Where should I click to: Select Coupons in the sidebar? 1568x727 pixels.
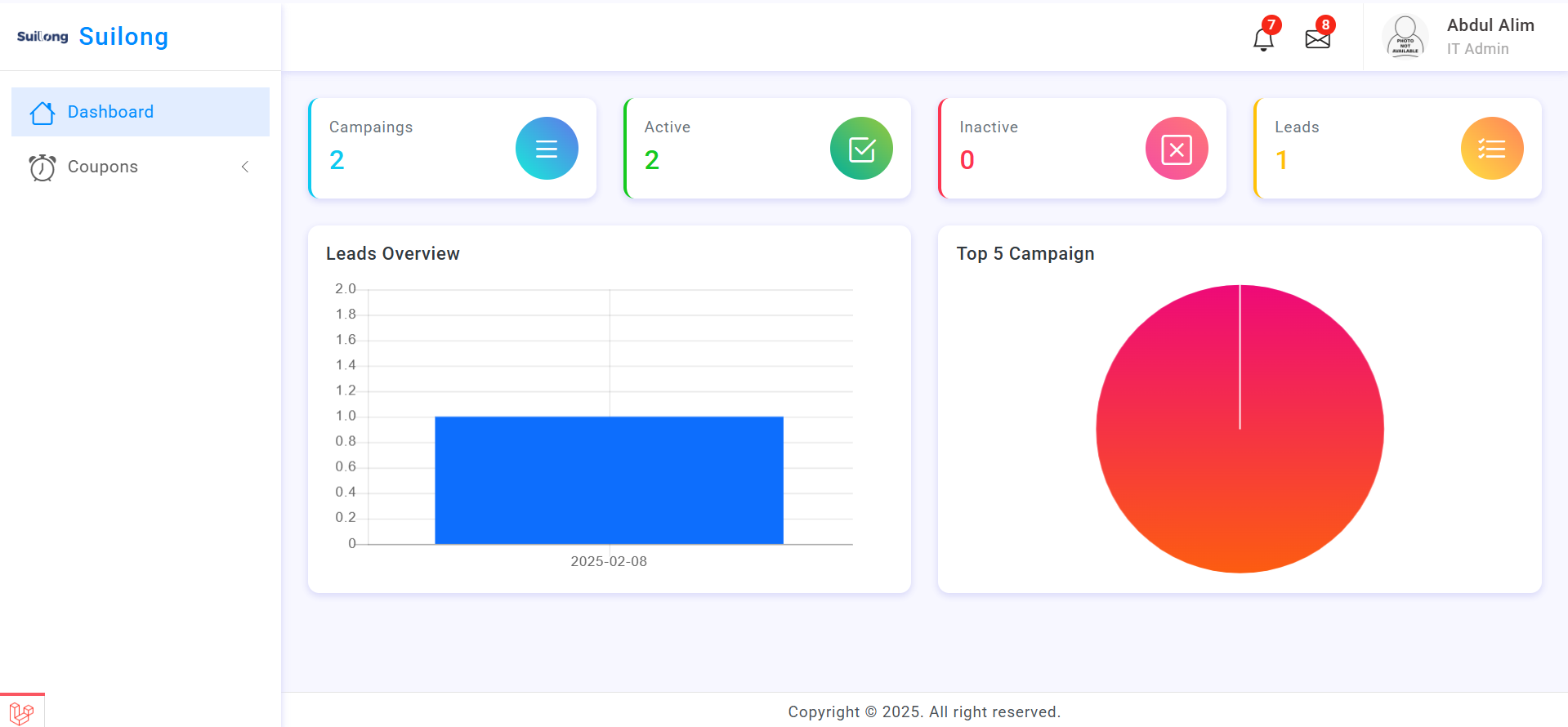pyautogui.click(x=103, y=167)
